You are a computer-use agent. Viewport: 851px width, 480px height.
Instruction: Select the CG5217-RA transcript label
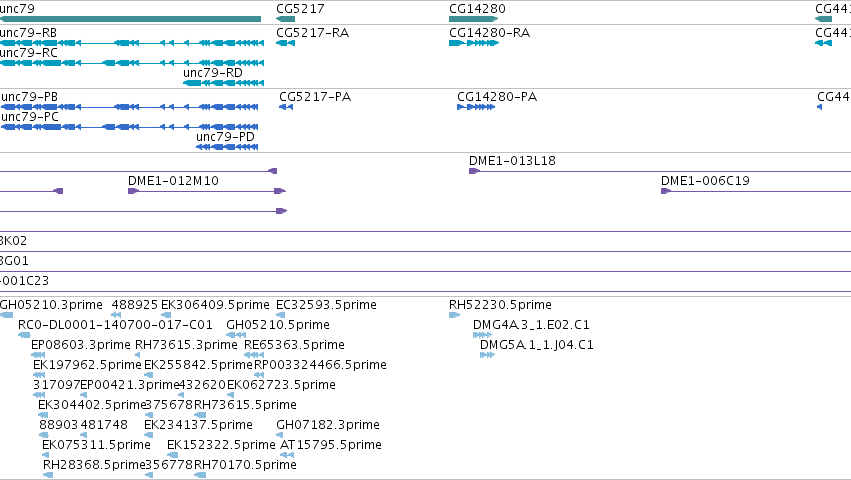click(313, 33)
